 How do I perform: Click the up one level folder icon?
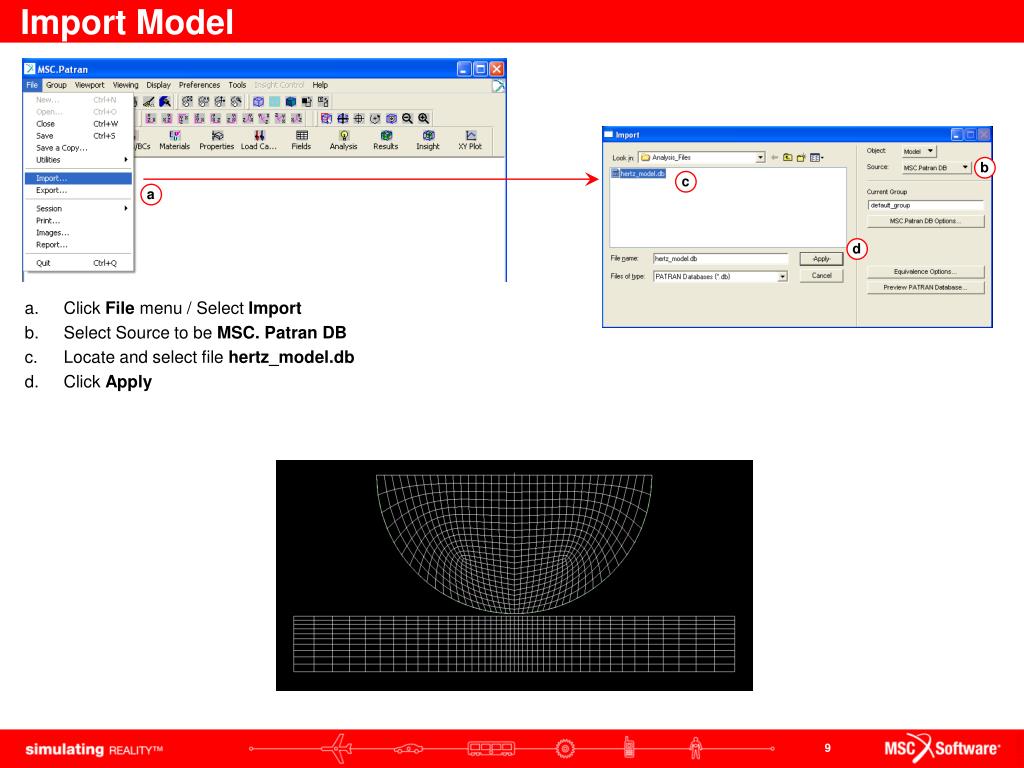point(788,157)
